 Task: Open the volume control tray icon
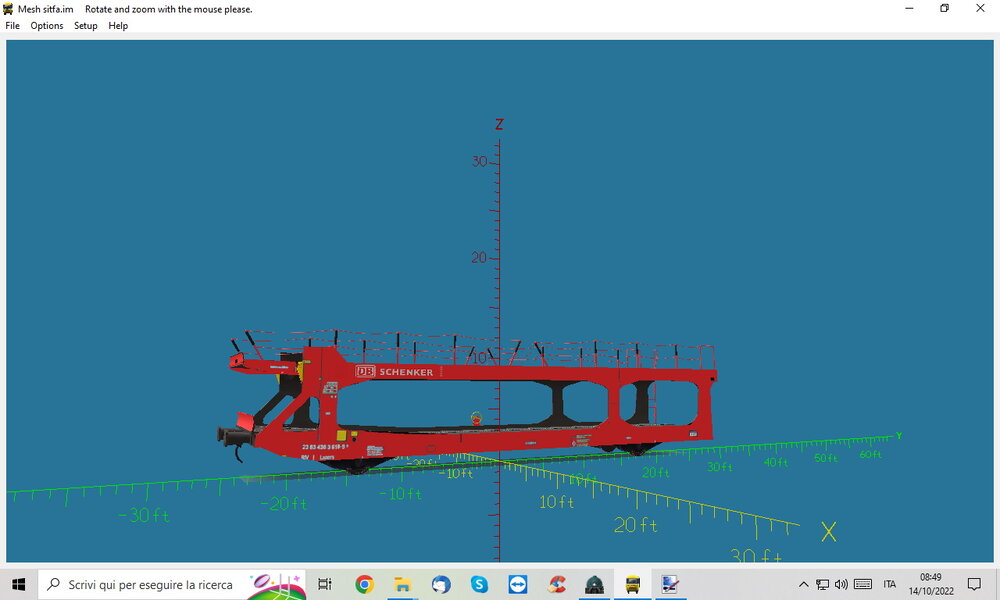841,584
